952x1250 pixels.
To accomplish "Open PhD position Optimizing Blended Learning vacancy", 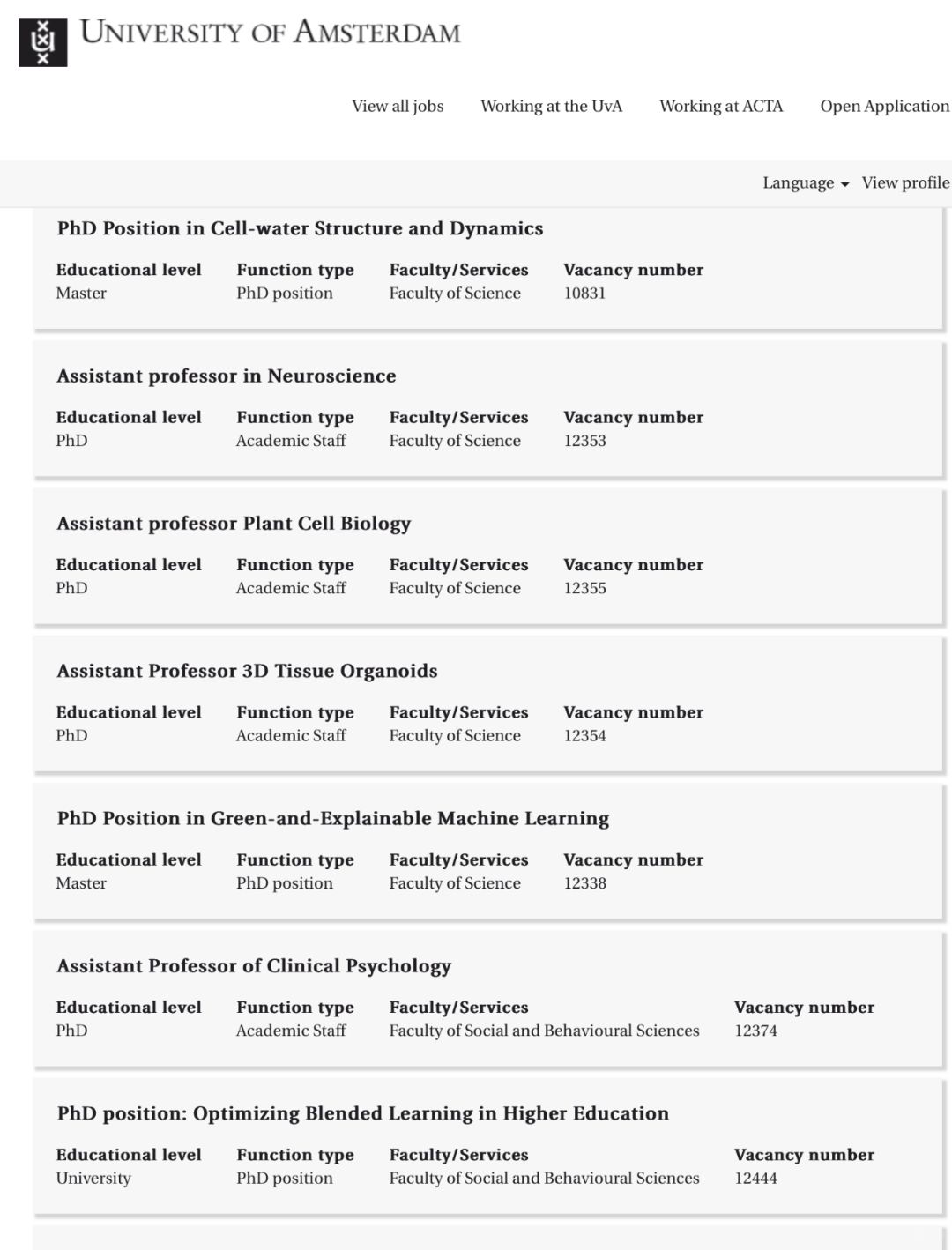I will pyautogui.click(x=362, y=1113).
